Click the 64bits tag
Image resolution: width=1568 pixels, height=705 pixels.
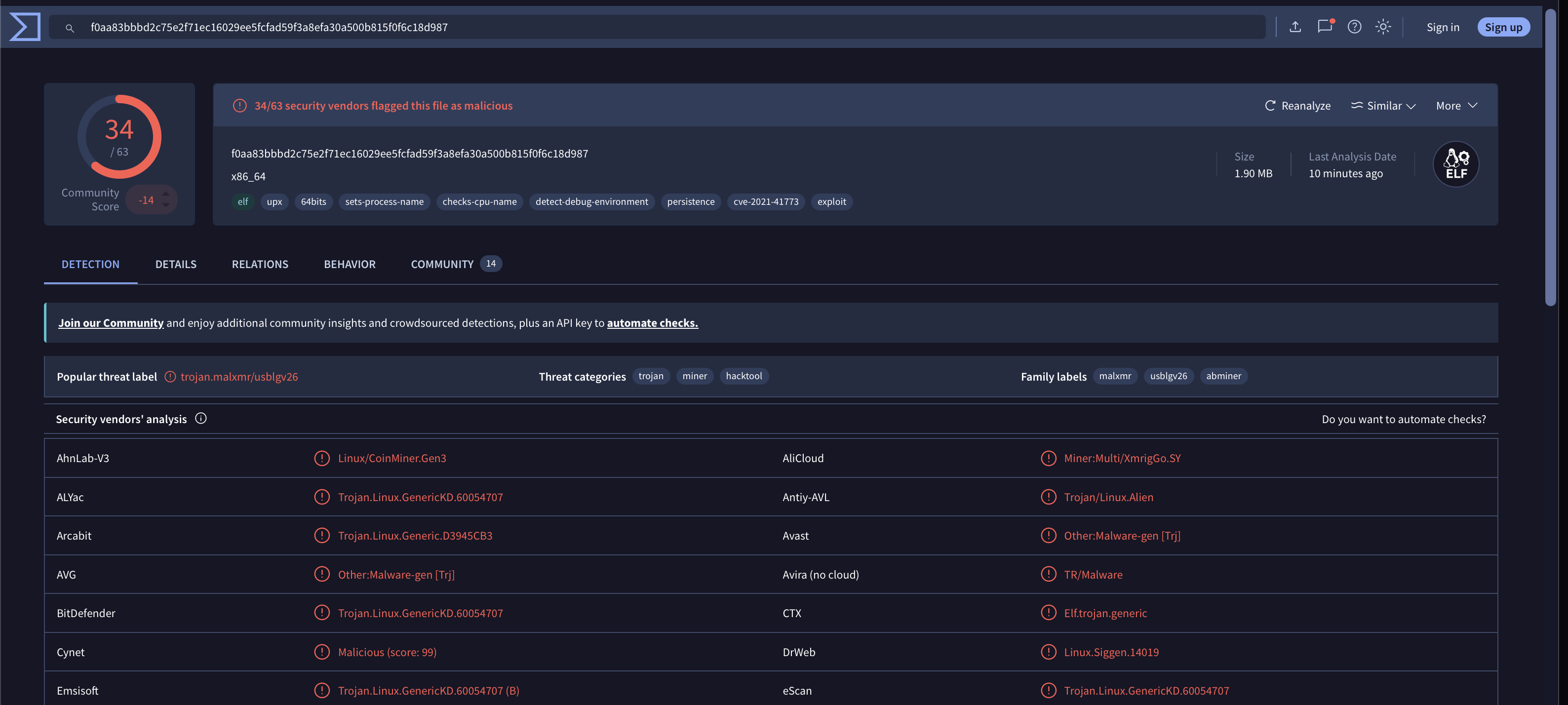pos(314,201)
